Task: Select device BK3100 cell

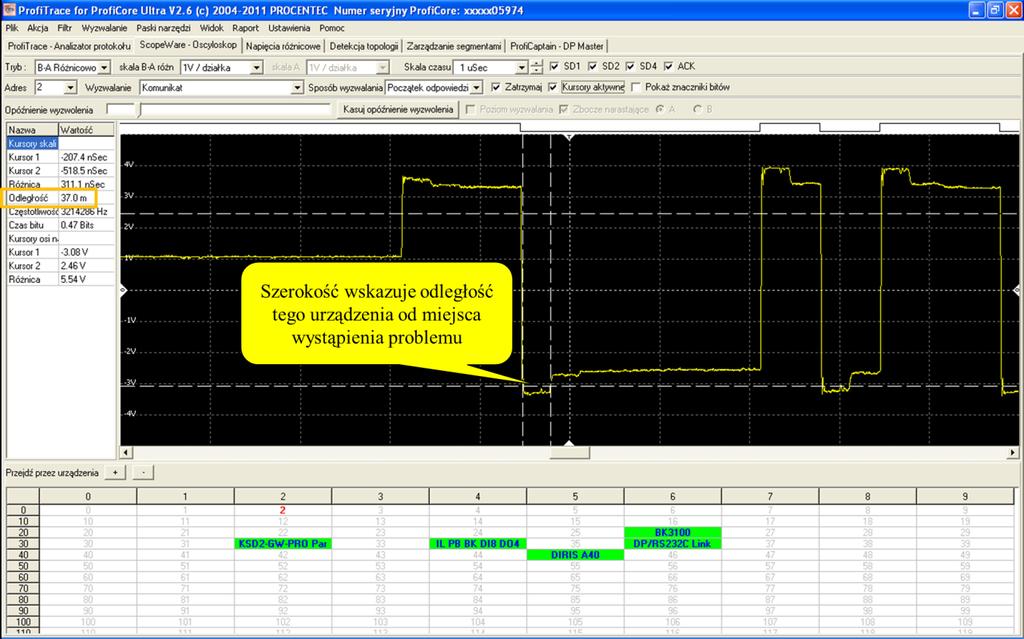Action: (673, 532)
